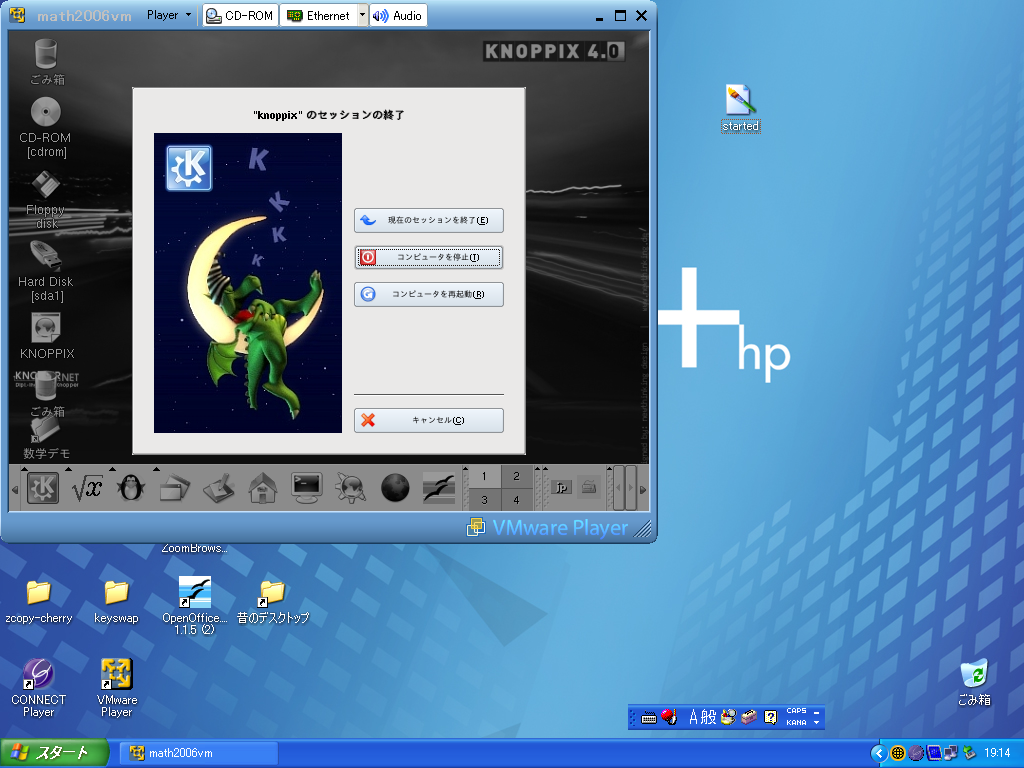Switch to virtual desktop 2
The height and width of the screenshot is (768, 1024).
pyautogui.click(x=517, y=476)
